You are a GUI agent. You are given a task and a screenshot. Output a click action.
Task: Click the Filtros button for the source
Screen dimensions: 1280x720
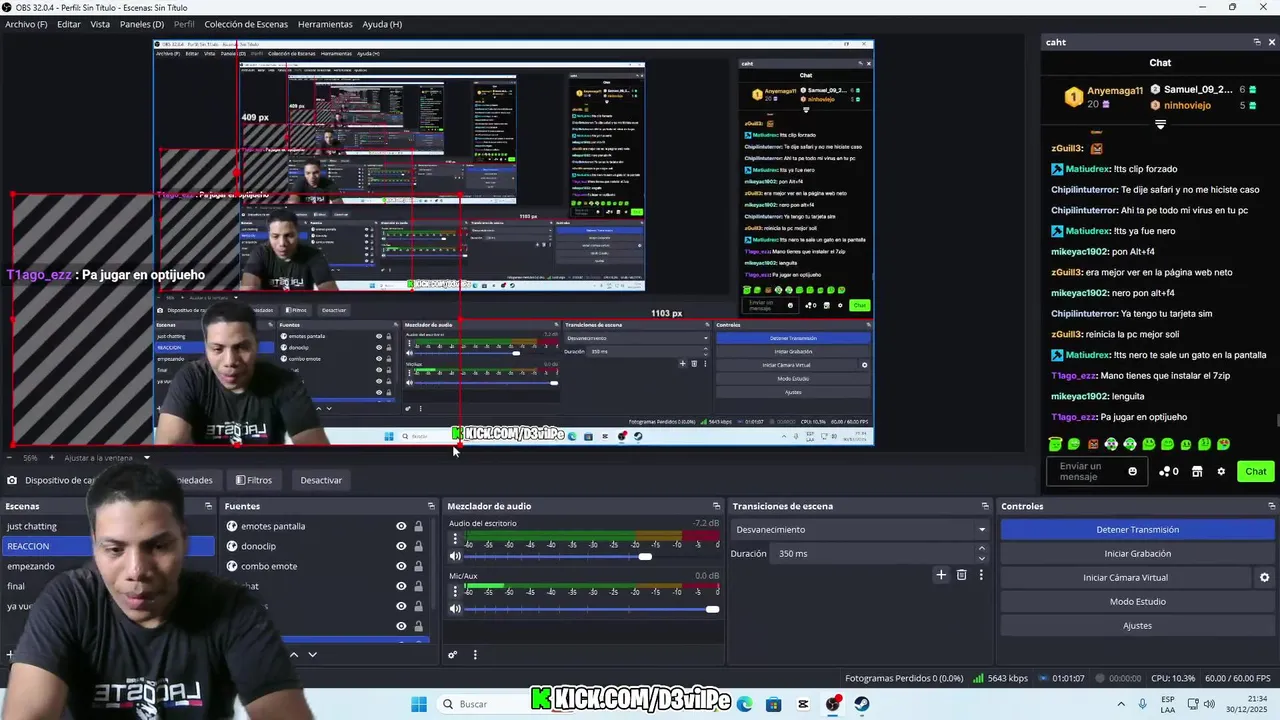pyautogui.click(x=254, y=480)
